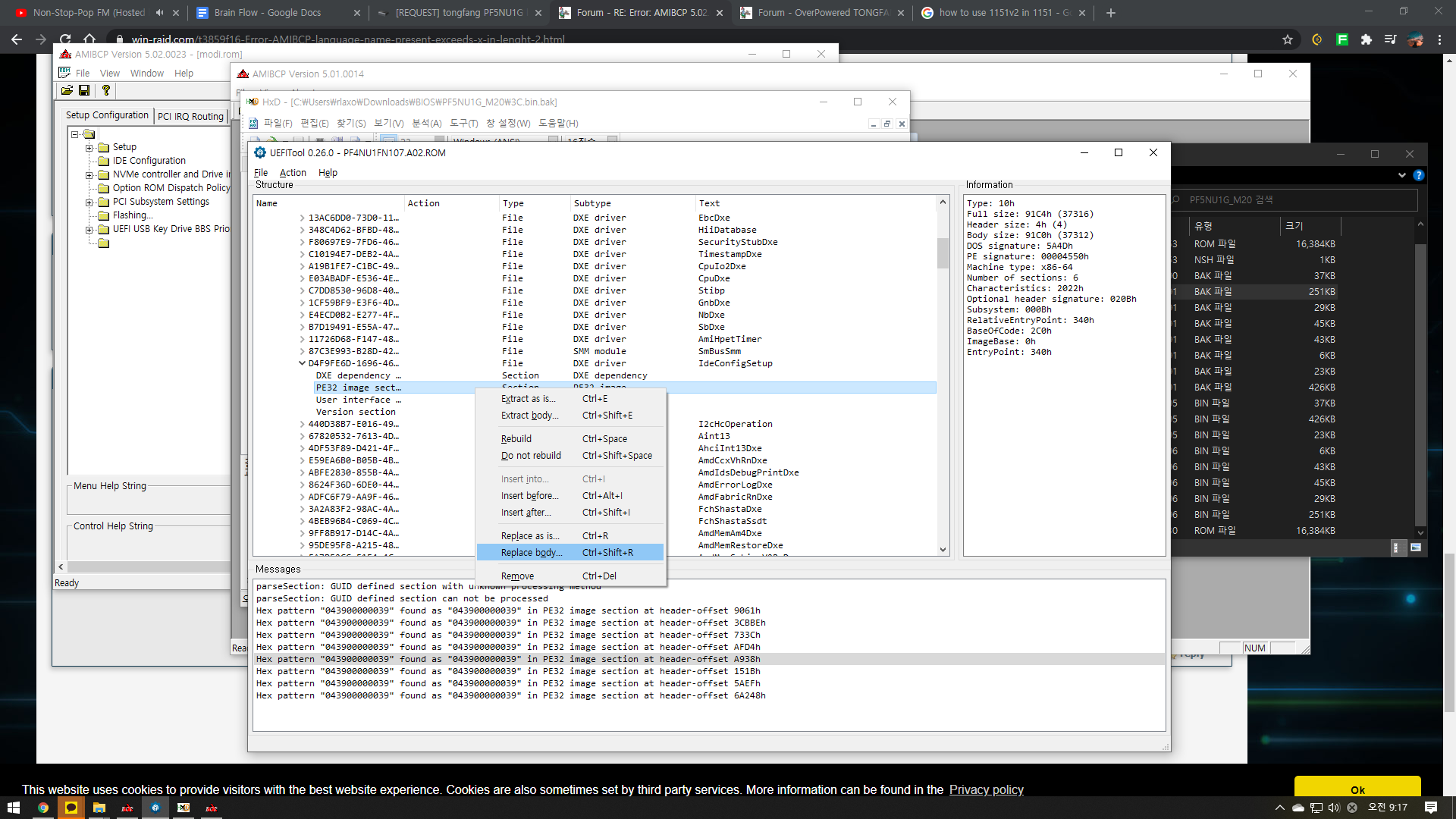Click the explorer help question mark icon
1456x819 pixels.
[x=1419, y=175]
